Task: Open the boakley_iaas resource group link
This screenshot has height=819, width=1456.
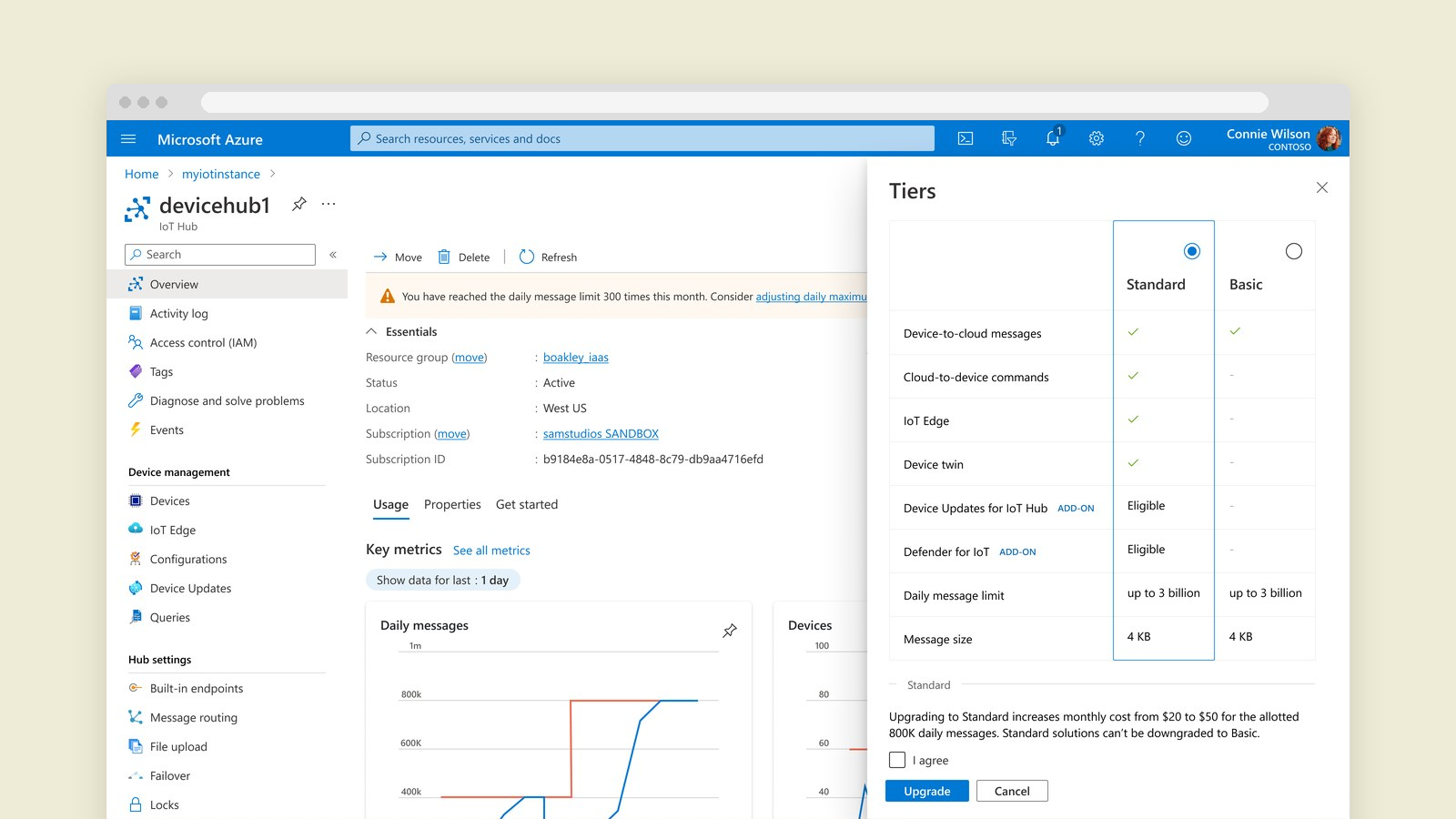Action: pos(576,358)
